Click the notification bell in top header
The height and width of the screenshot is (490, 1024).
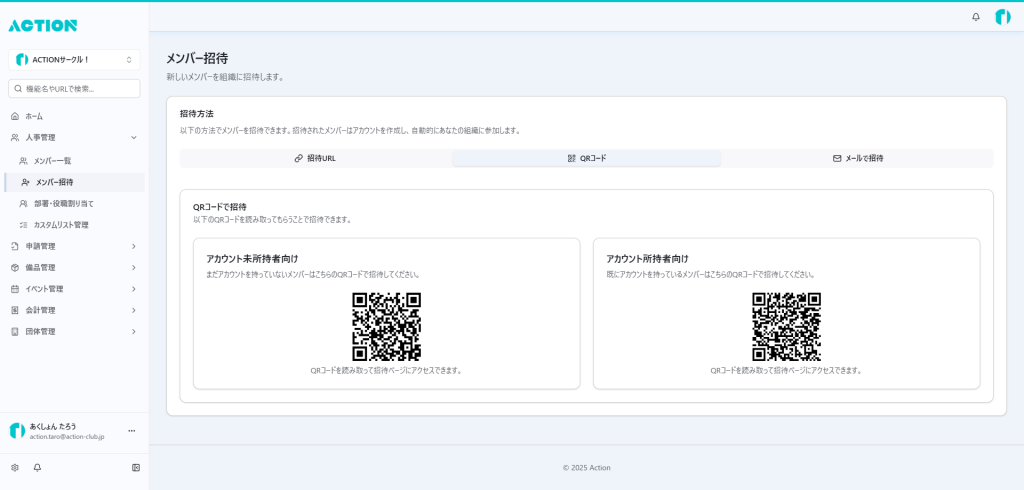976,17
